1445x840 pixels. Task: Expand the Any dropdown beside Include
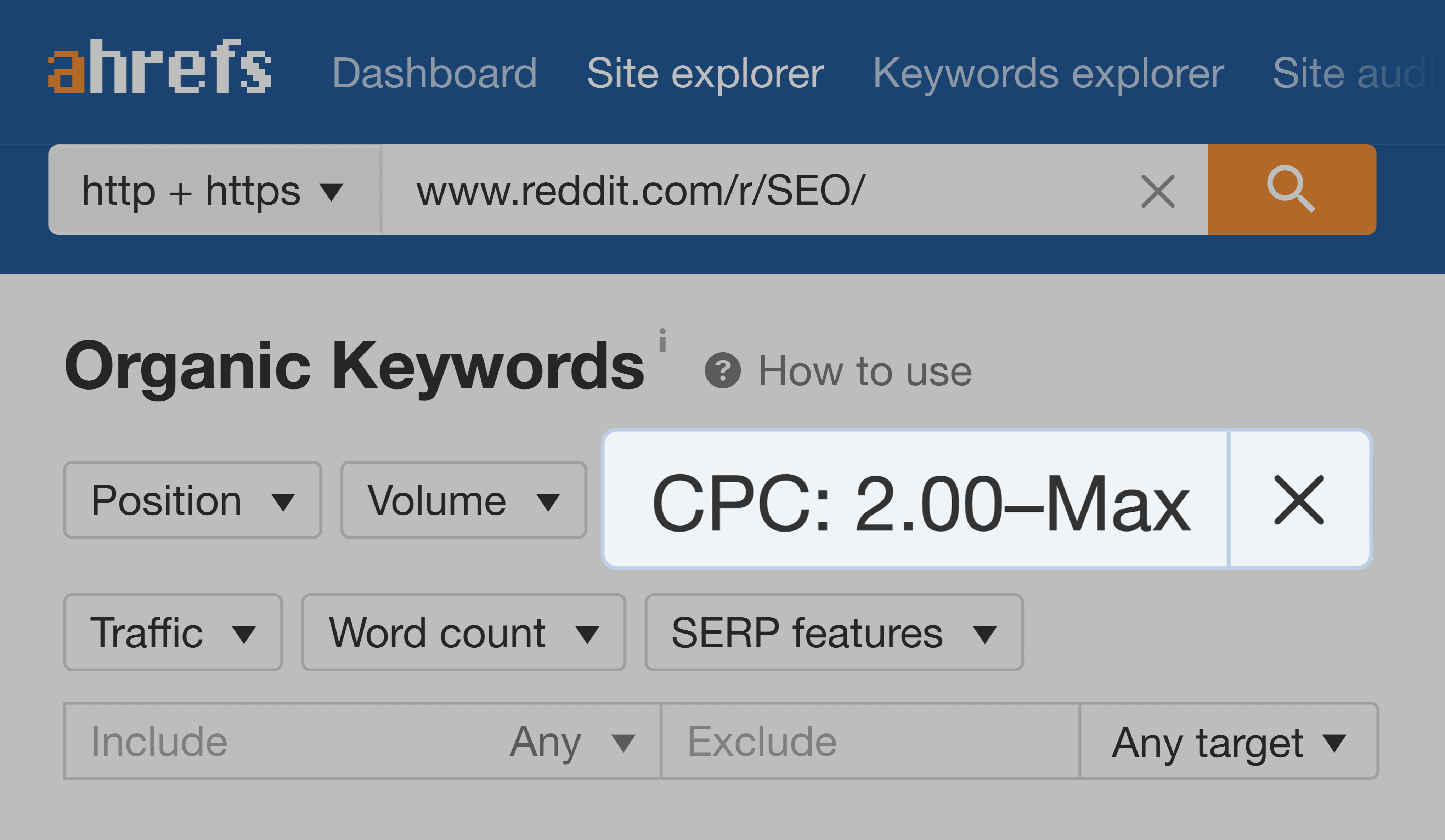point(574,741)
